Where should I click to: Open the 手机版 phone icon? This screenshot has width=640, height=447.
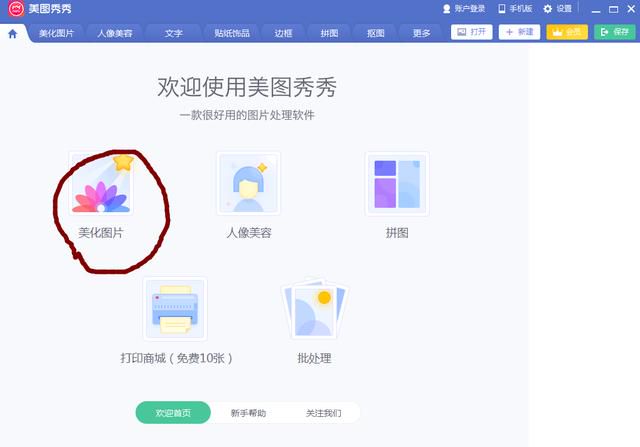click(502, 9)
